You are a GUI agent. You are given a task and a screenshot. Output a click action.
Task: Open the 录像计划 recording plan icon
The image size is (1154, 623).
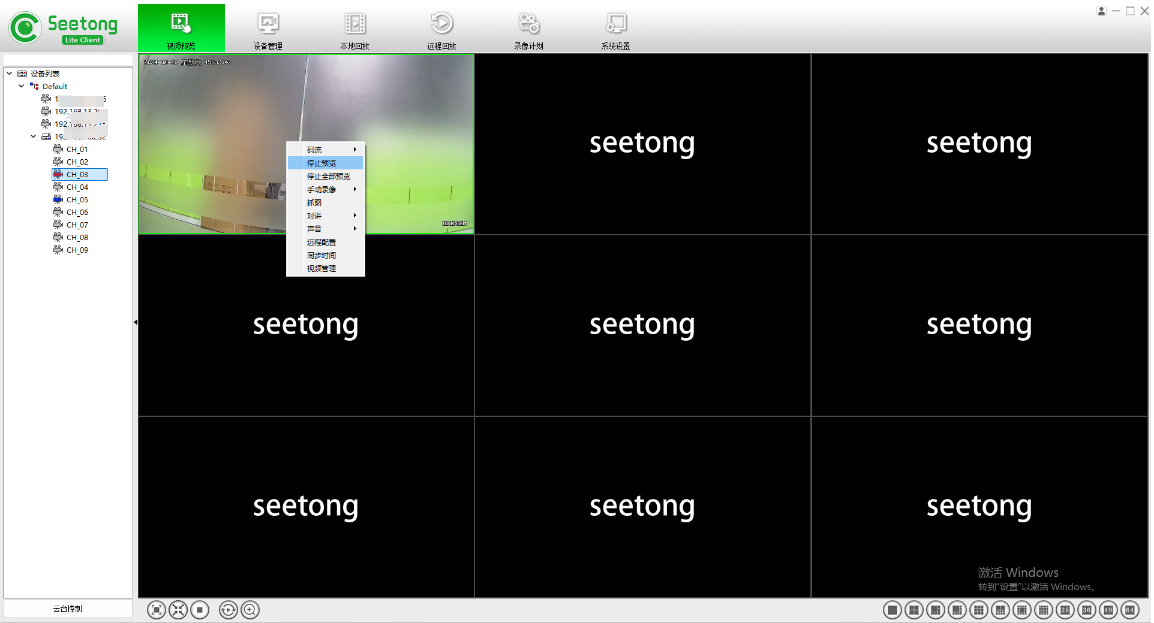[528, 29]
